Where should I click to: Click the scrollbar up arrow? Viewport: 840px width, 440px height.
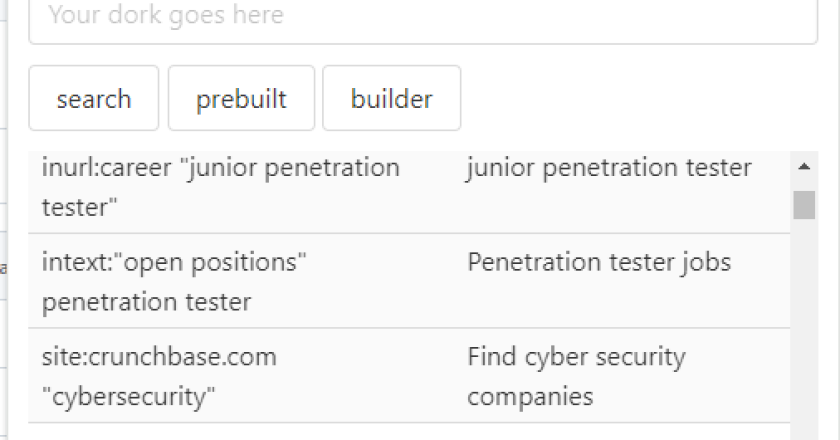[x=804, y=167]
